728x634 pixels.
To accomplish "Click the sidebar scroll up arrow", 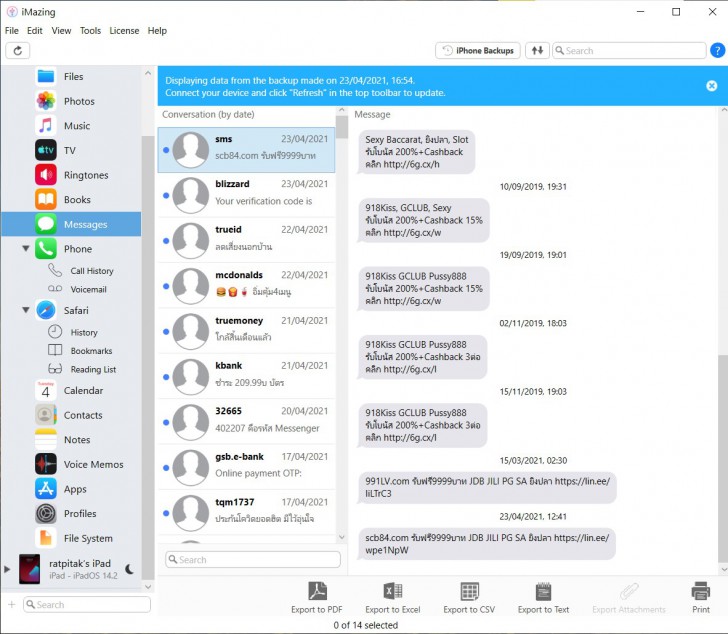I will [148, 73].
